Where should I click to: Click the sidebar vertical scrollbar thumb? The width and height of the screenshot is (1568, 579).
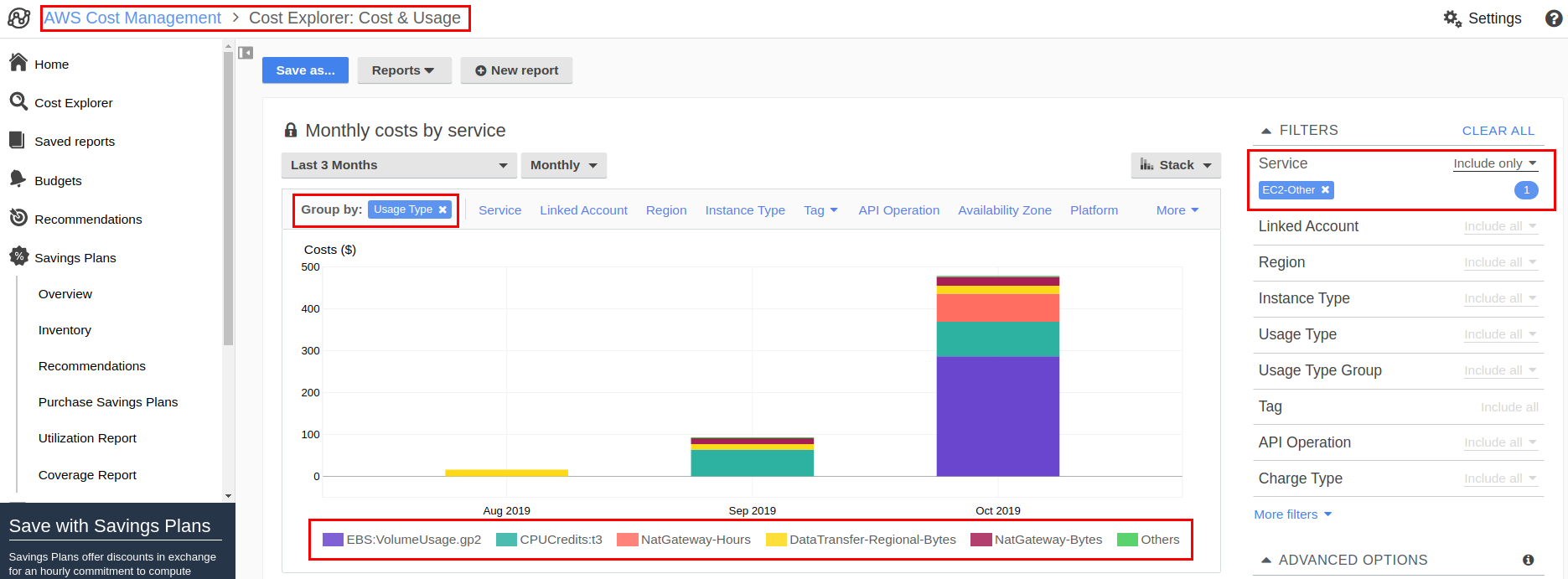pyautogui.click(x=228, y=198)
